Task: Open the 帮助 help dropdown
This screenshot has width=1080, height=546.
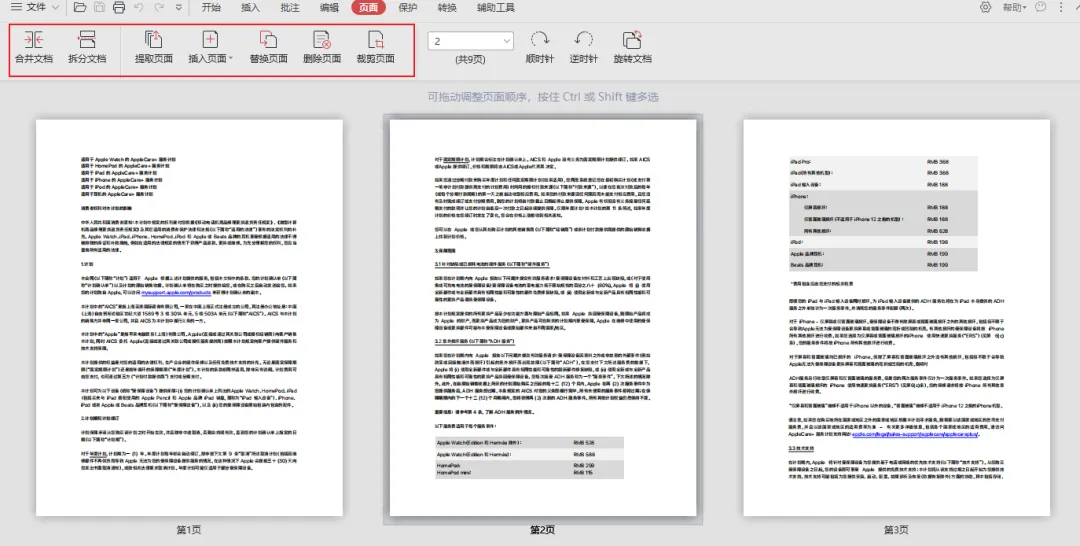Action: click(x=1014, y=8)
